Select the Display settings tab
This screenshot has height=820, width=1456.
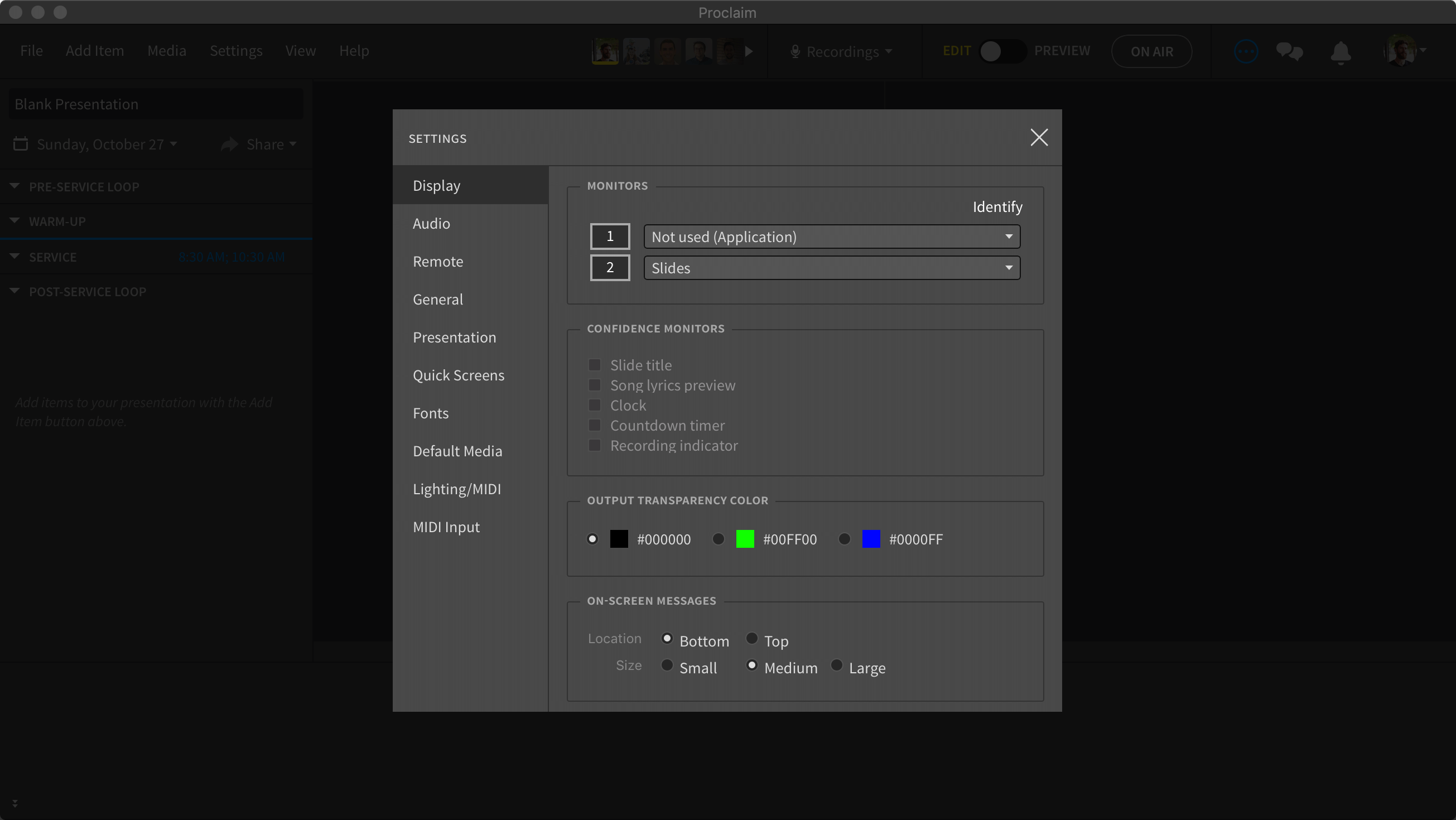pos(470,185)
